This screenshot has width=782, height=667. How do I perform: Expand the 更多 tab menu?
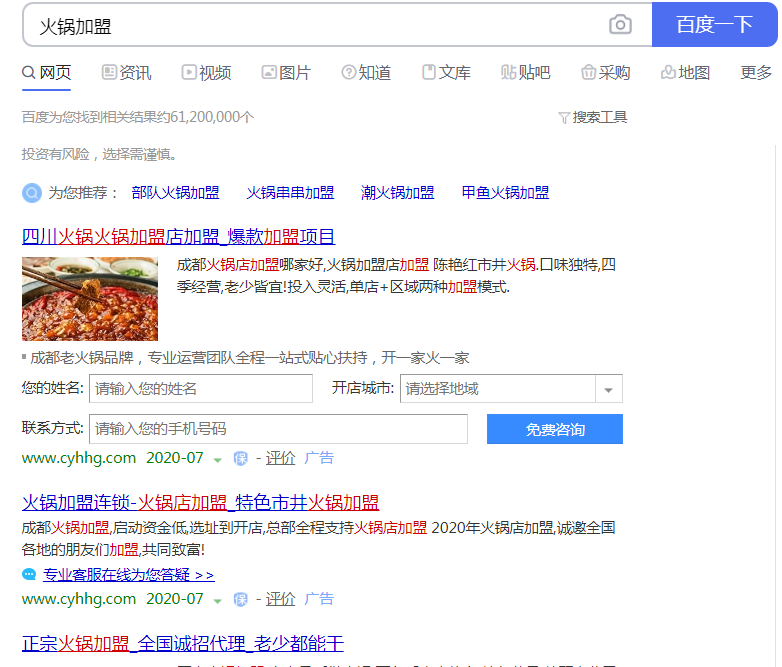756,73
